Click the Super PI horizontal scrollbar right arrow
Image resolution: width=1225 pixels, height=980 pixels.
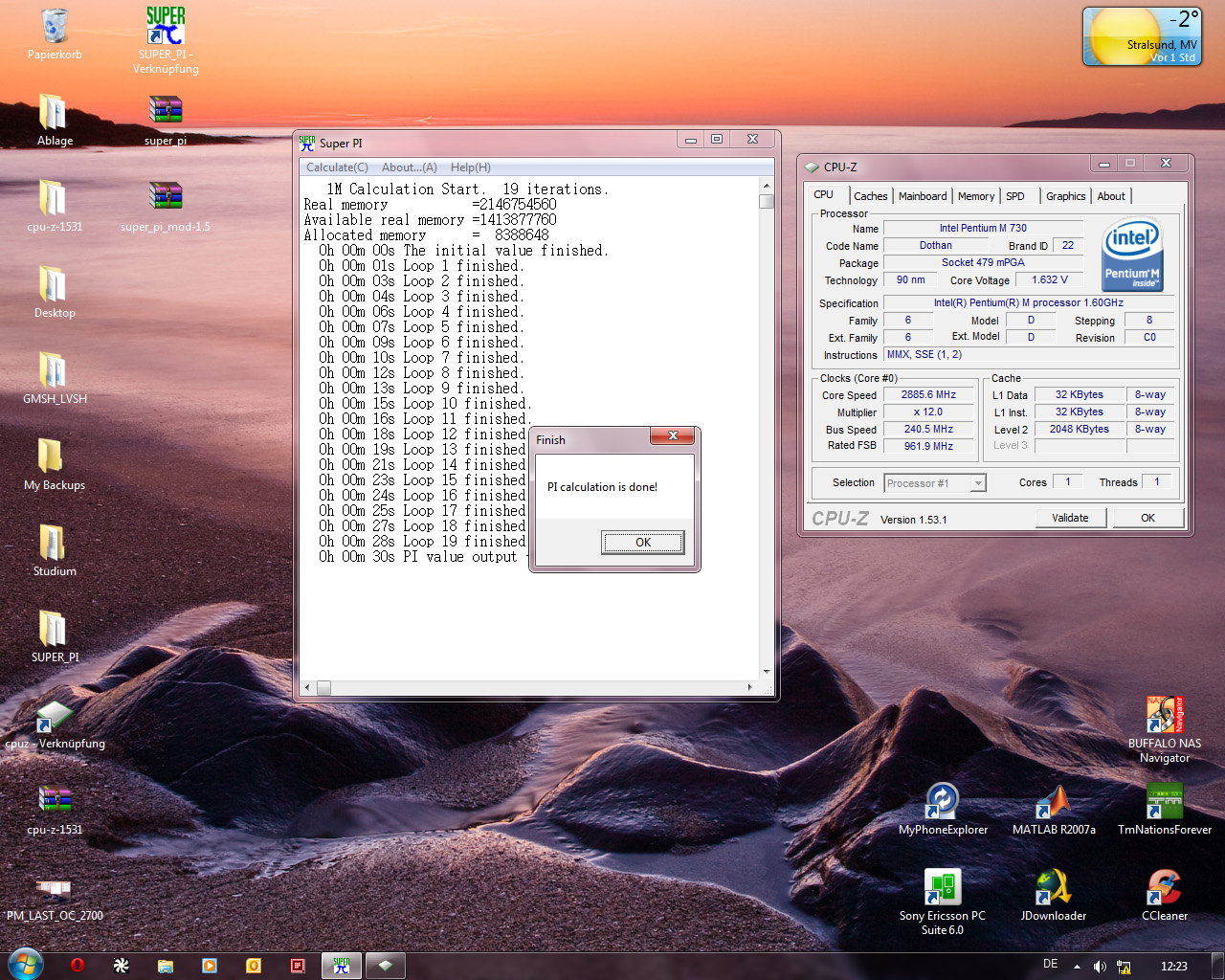pos(749,687)
